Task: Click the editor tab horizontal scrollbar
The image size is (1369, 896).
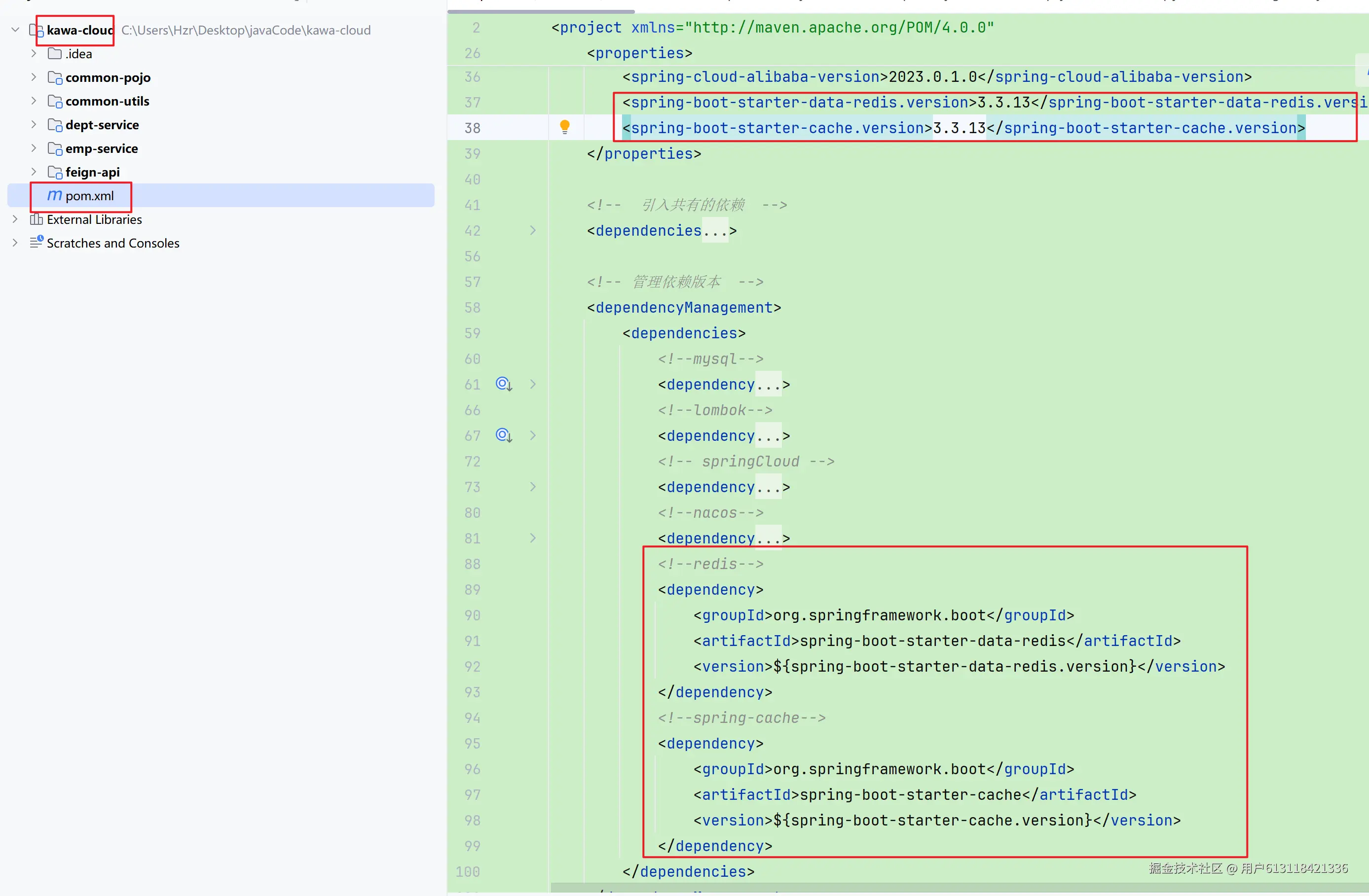Action: coord(541,11)
